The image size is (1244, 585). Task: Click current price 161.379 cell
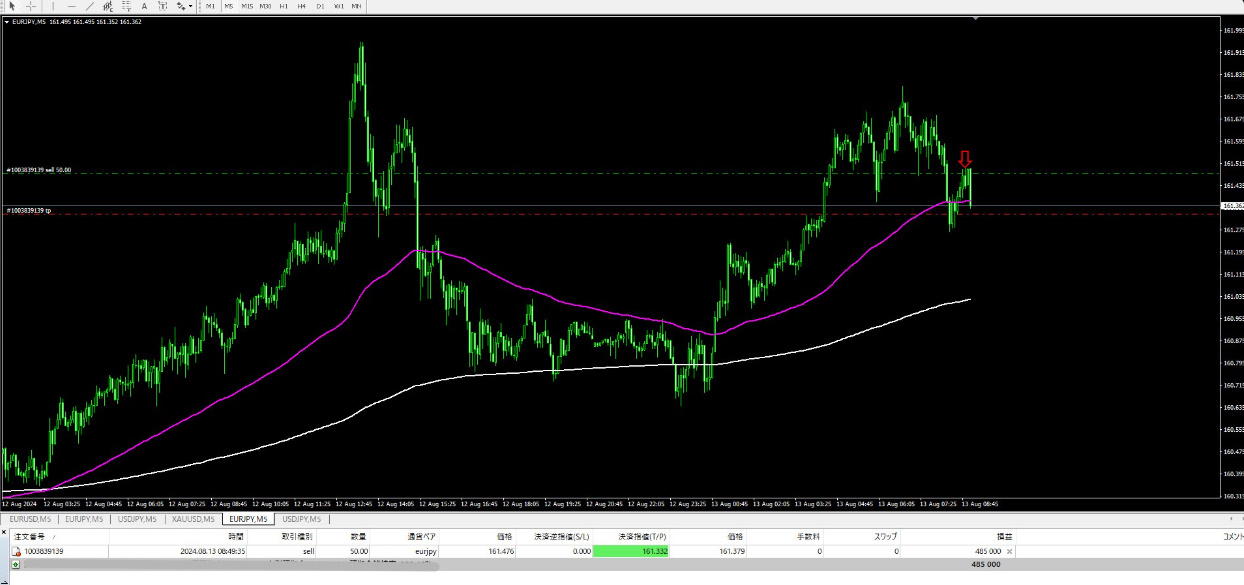pos(732,551)
